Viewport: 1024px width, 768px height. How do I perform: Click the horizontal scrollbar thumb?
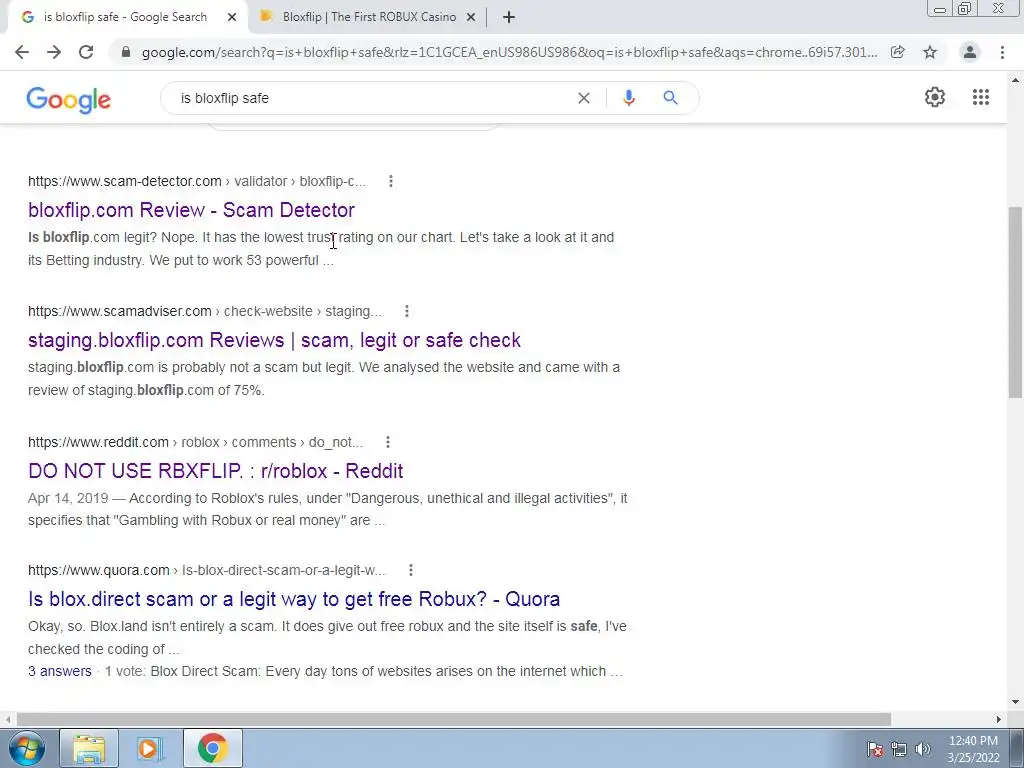coord(453,719)
